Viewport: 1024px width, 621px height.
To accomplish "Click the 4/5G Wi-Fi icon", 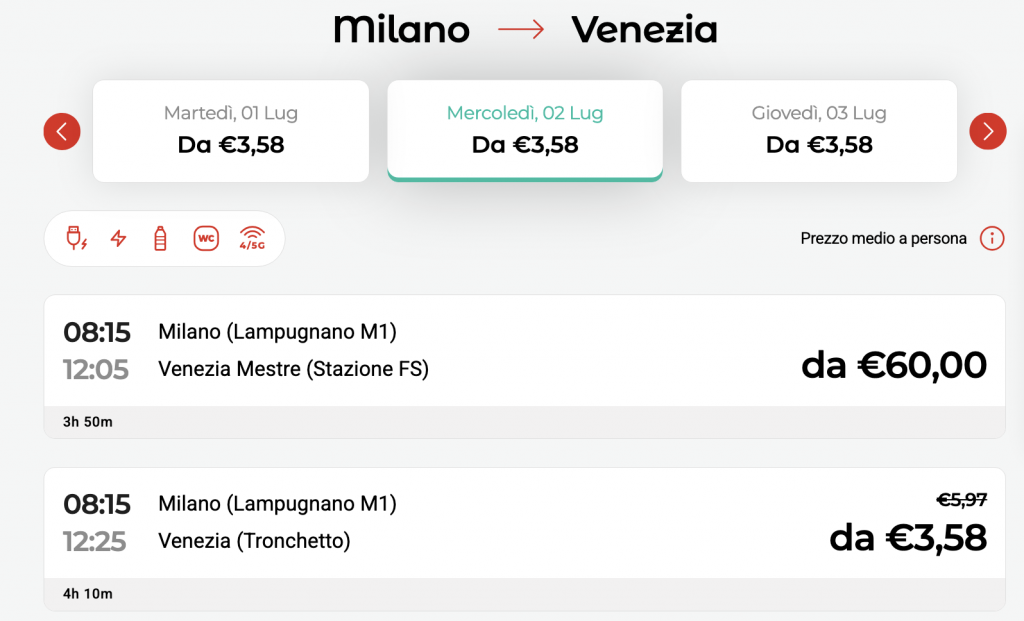I will click(x=252, y=238).
